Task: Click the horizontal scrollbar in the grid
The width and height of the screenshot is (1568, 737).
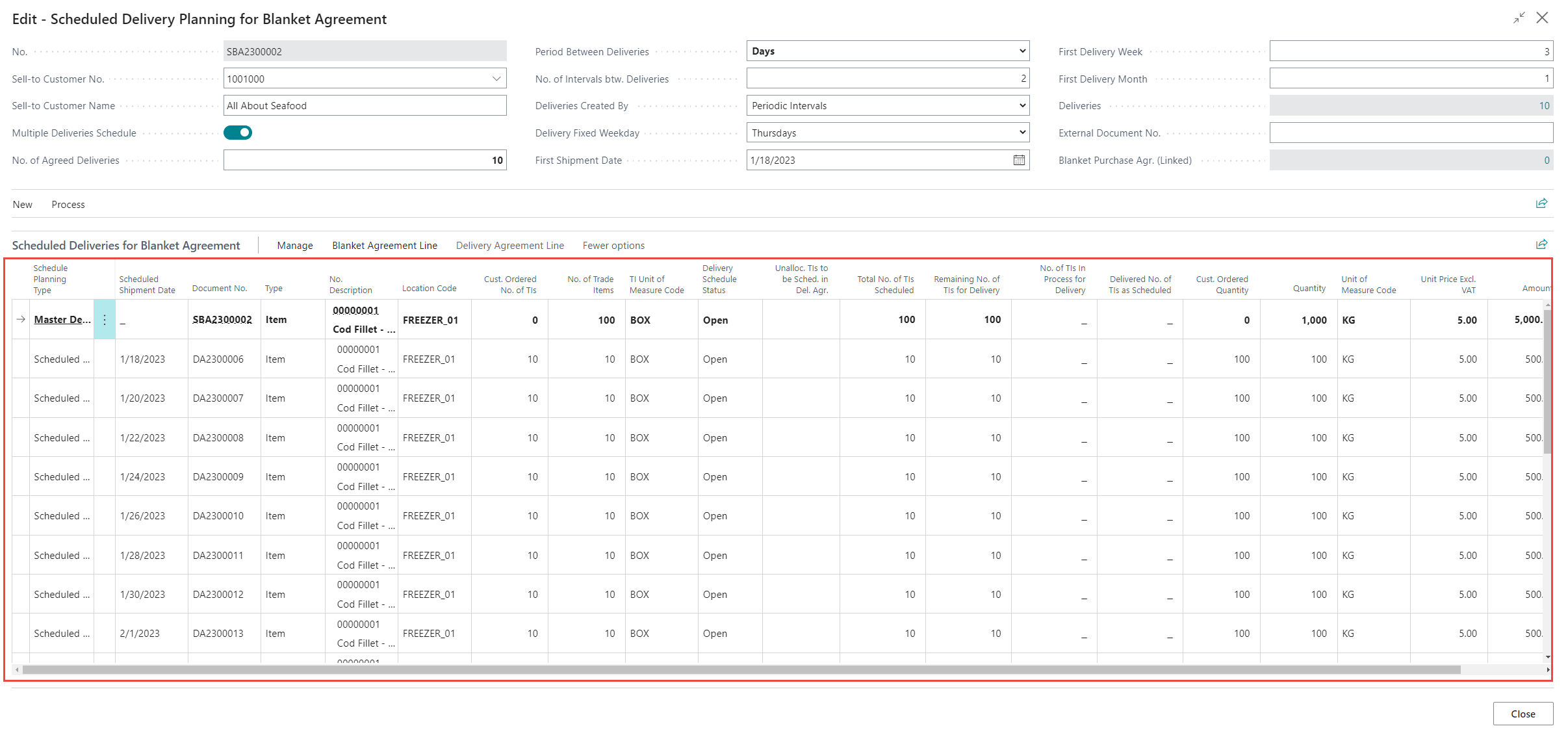Action: (x=741, y=669)
